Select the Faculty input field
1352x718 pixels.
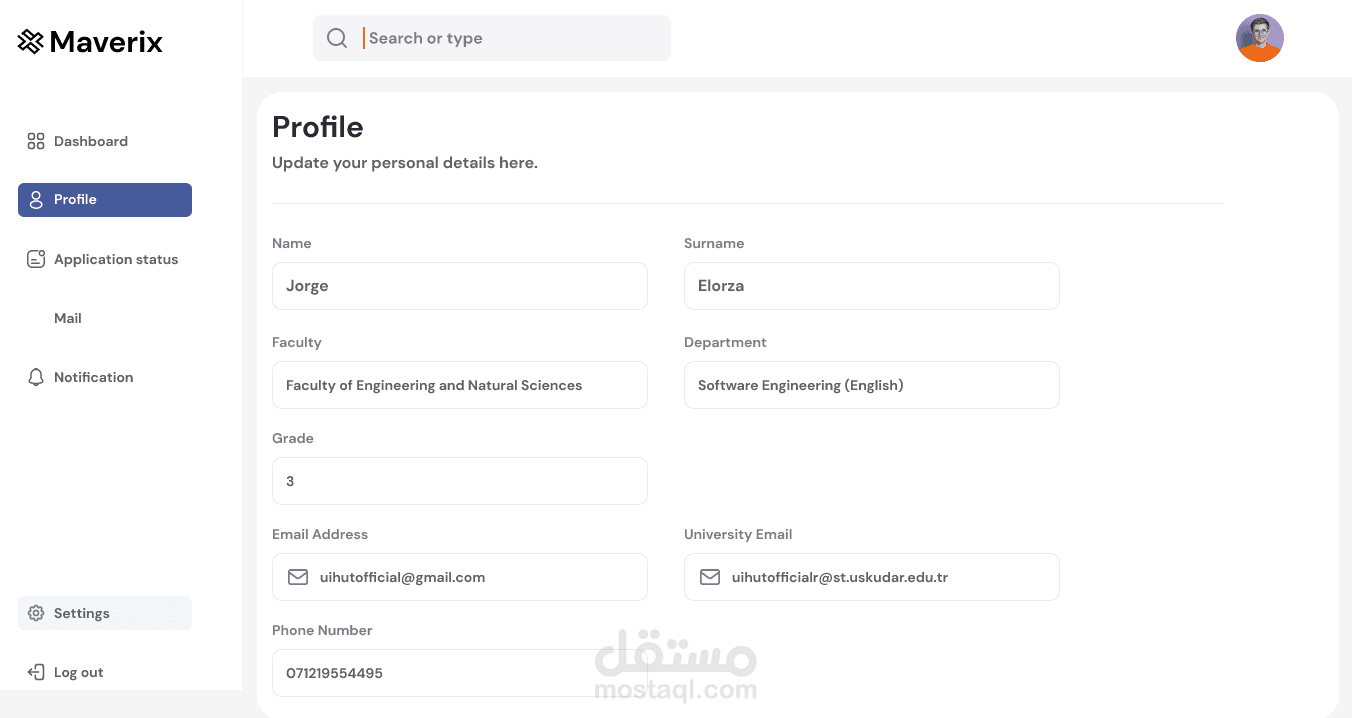click(459, 385)
